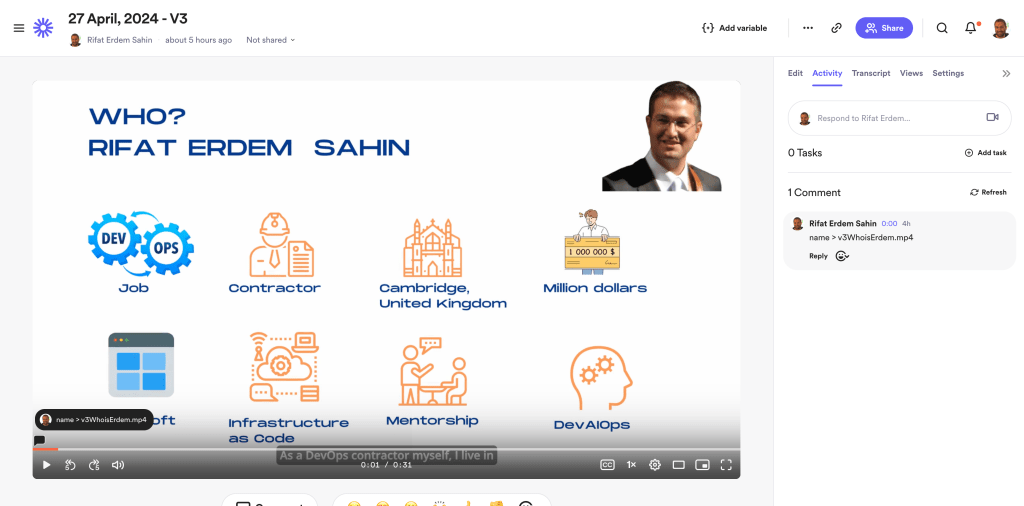Click the video progress bar

(x=387, y=449)
